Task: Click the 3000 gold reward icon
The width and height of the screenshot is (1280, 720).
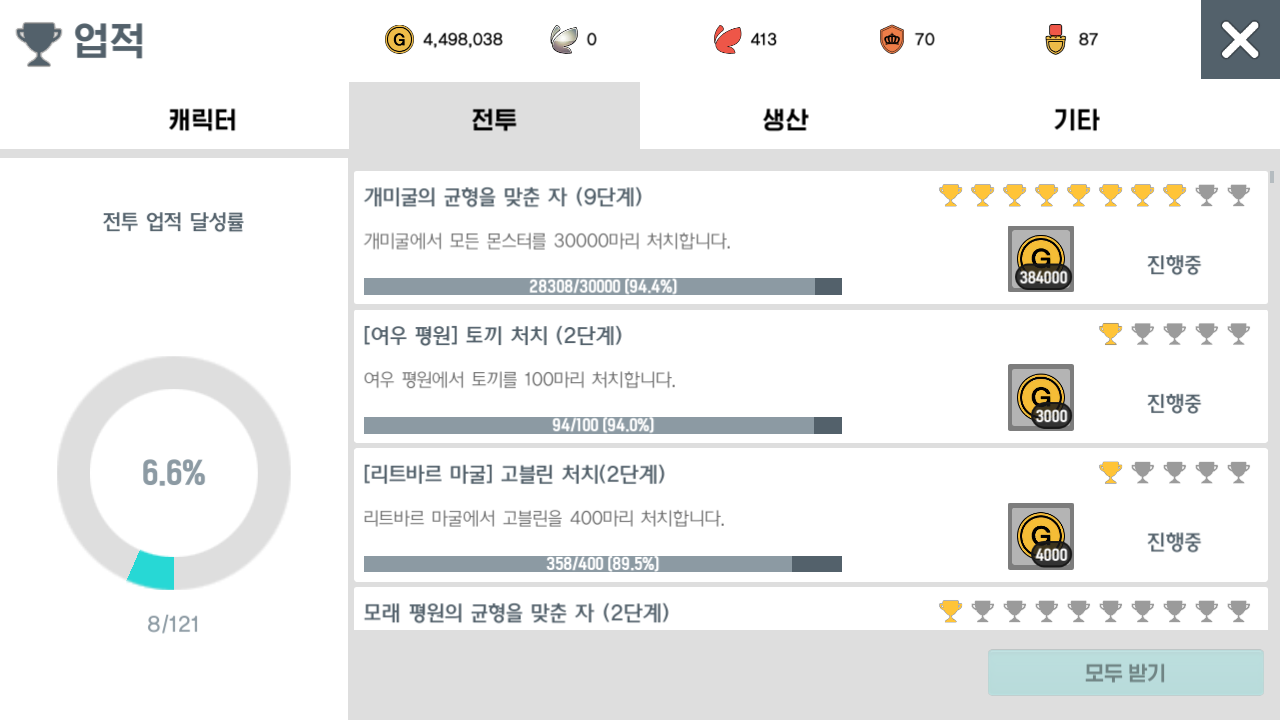Action: pos(1041,397)
